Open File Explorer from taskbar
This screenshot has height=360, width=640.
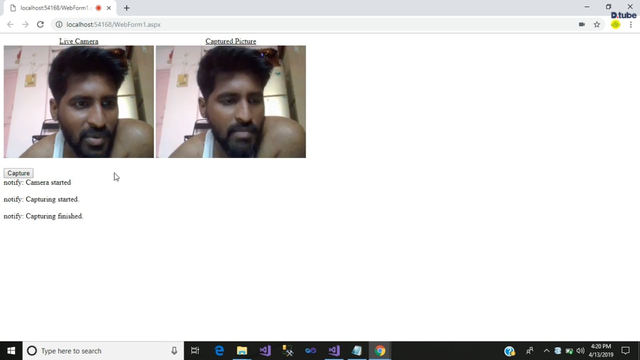242,351
